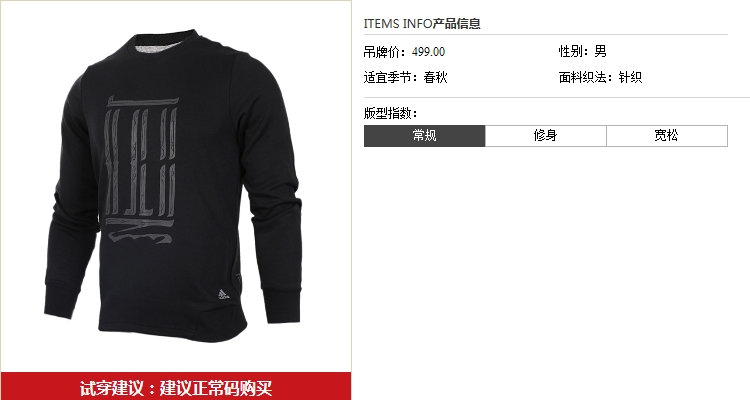The image size is (750, 400).
Task: Click the 男 gender value text
Action: coord(601,51)
